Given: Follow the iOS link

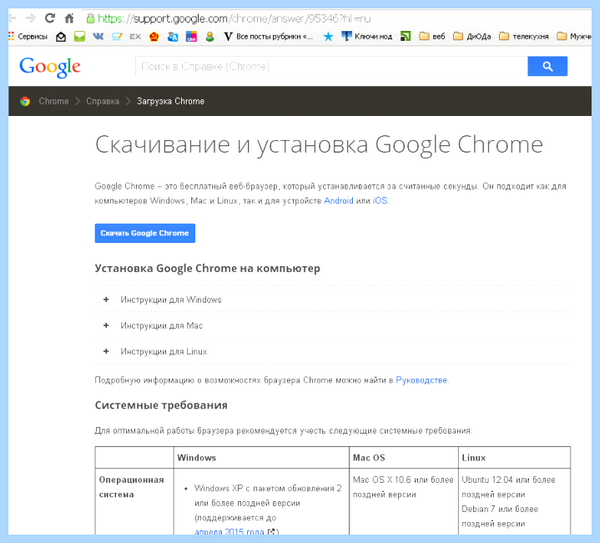Looking at the screenshot, I should click(x=380, y=201).
